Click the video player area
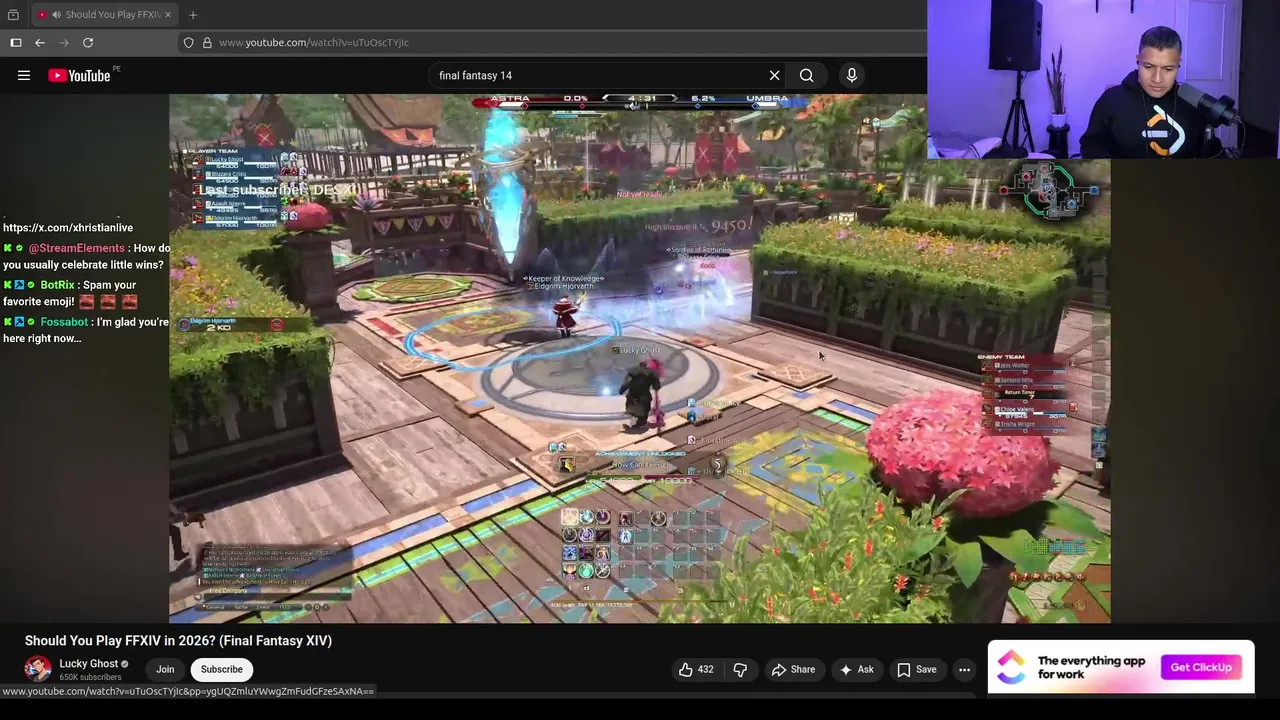Screen dimensions: 1280x720 [x=639, y=358]
